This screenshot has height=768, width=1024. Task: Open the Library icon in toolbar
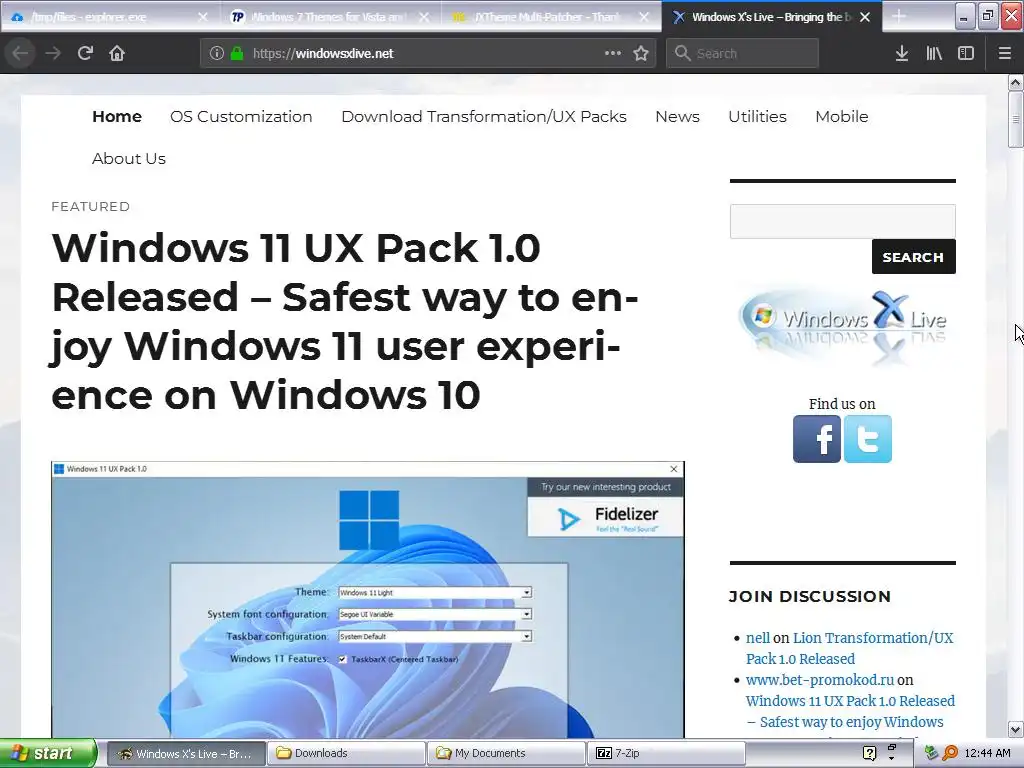[x=934, y=53]
